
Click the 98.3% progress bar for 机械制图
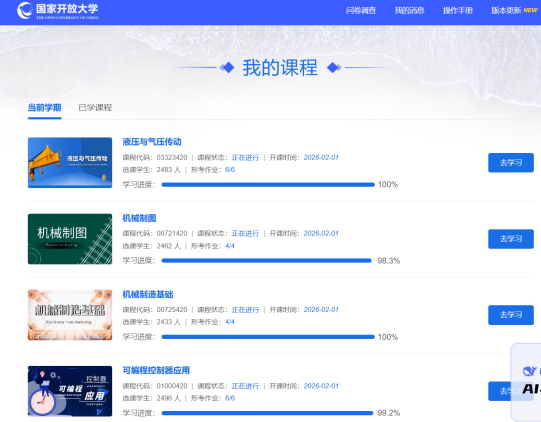(268, 261)
